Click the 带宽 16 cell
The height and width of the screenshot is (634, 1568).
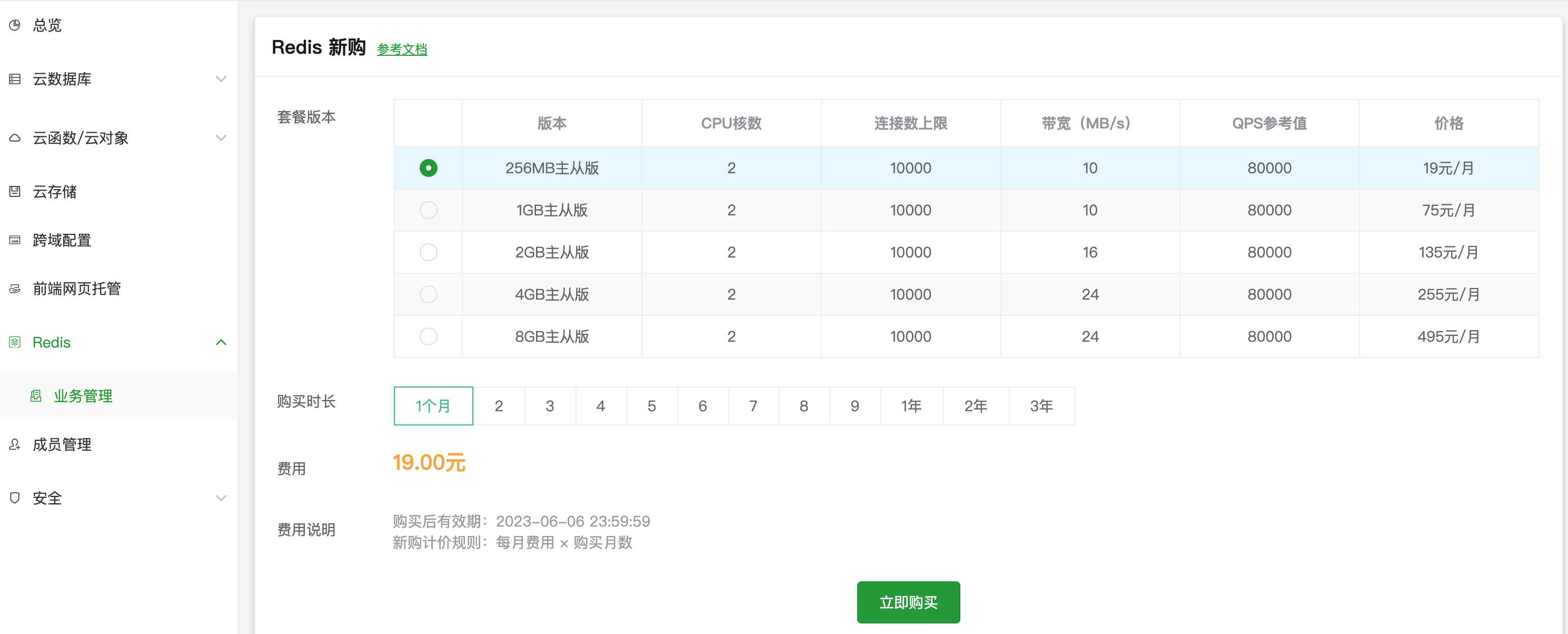pos(1089,252)
